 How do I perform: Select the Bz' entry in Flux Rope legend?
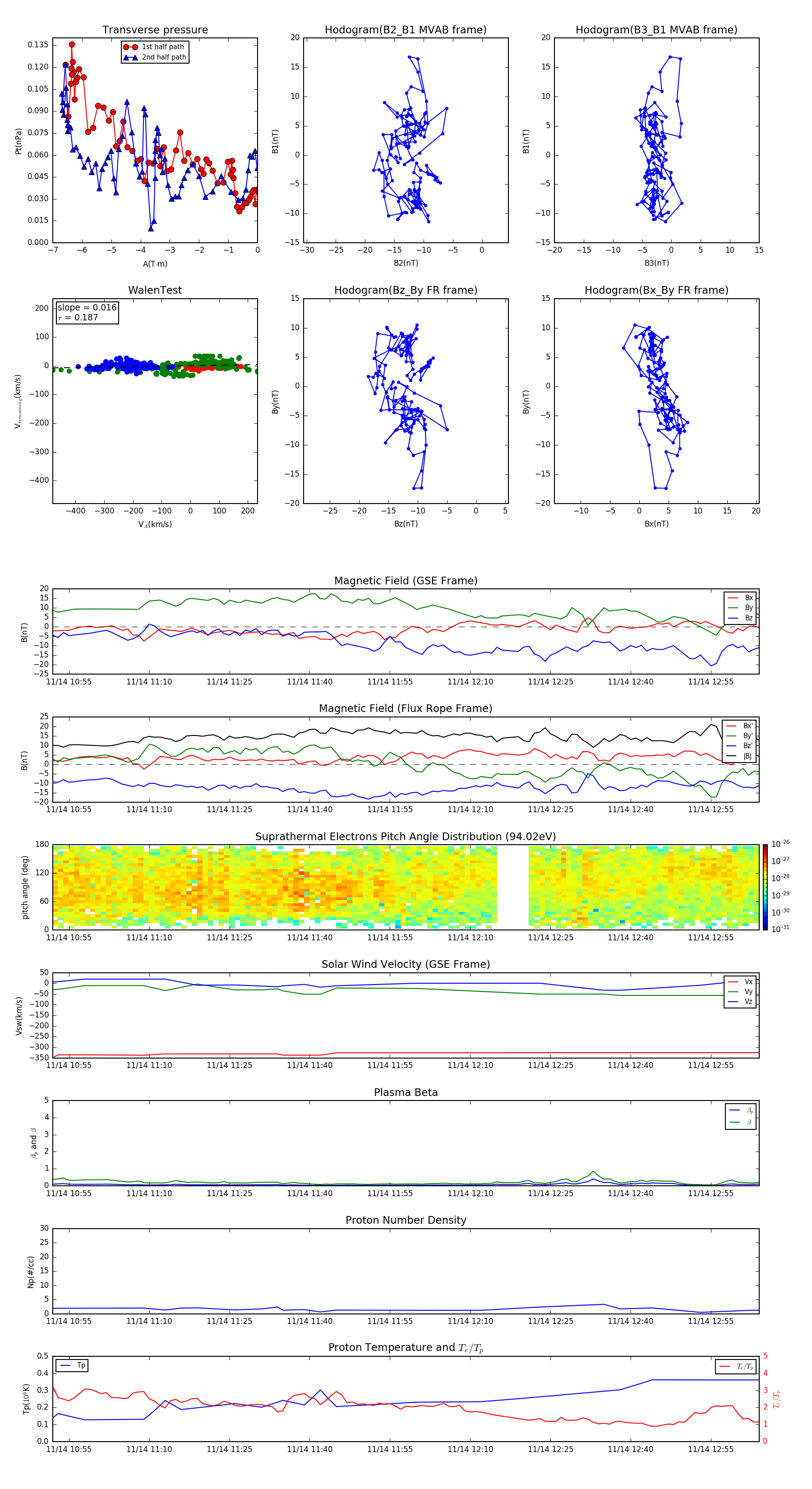pyautogui.click(x=740, y=746)
